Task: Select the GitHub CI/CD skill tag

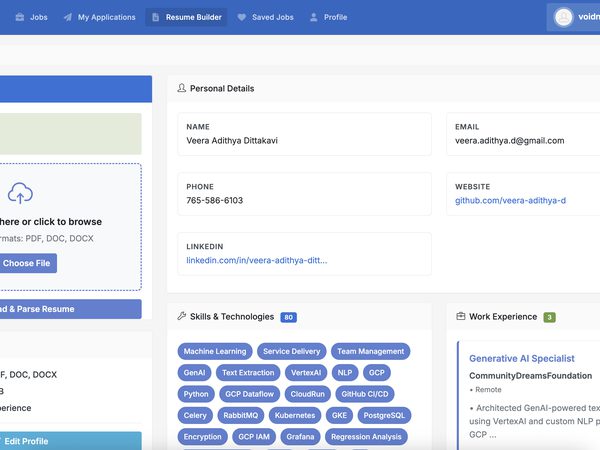Action: (x=365, y=394)
